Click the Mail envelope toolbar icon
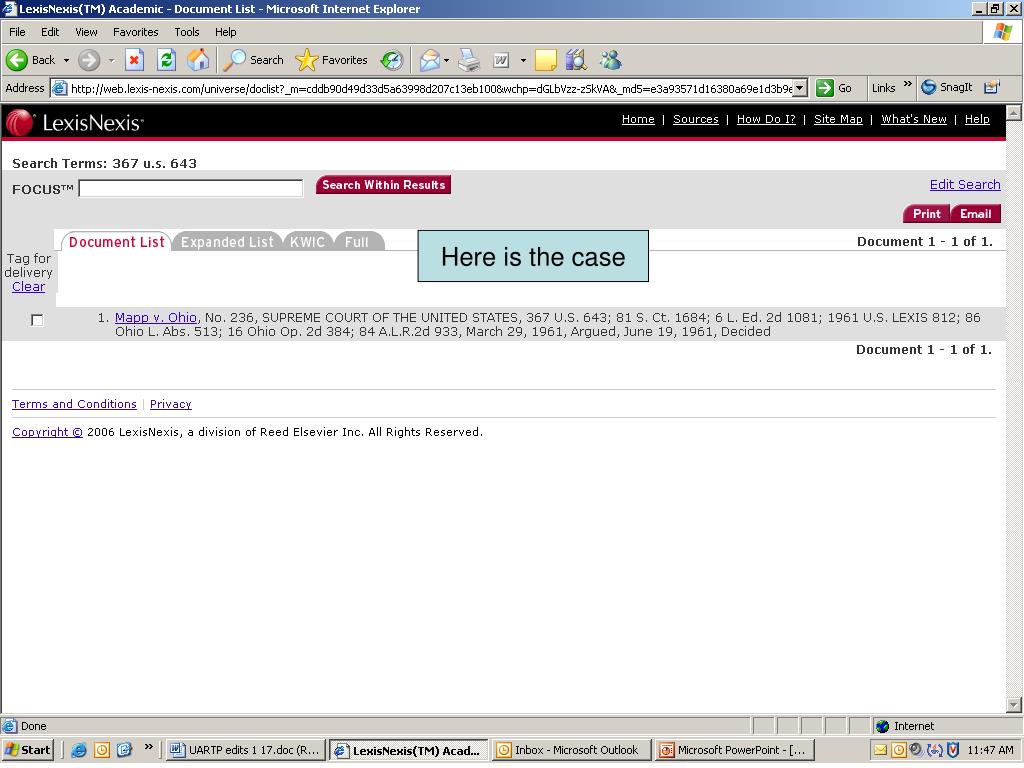Viewport: 1024px width, 768px height. (430, 60)
